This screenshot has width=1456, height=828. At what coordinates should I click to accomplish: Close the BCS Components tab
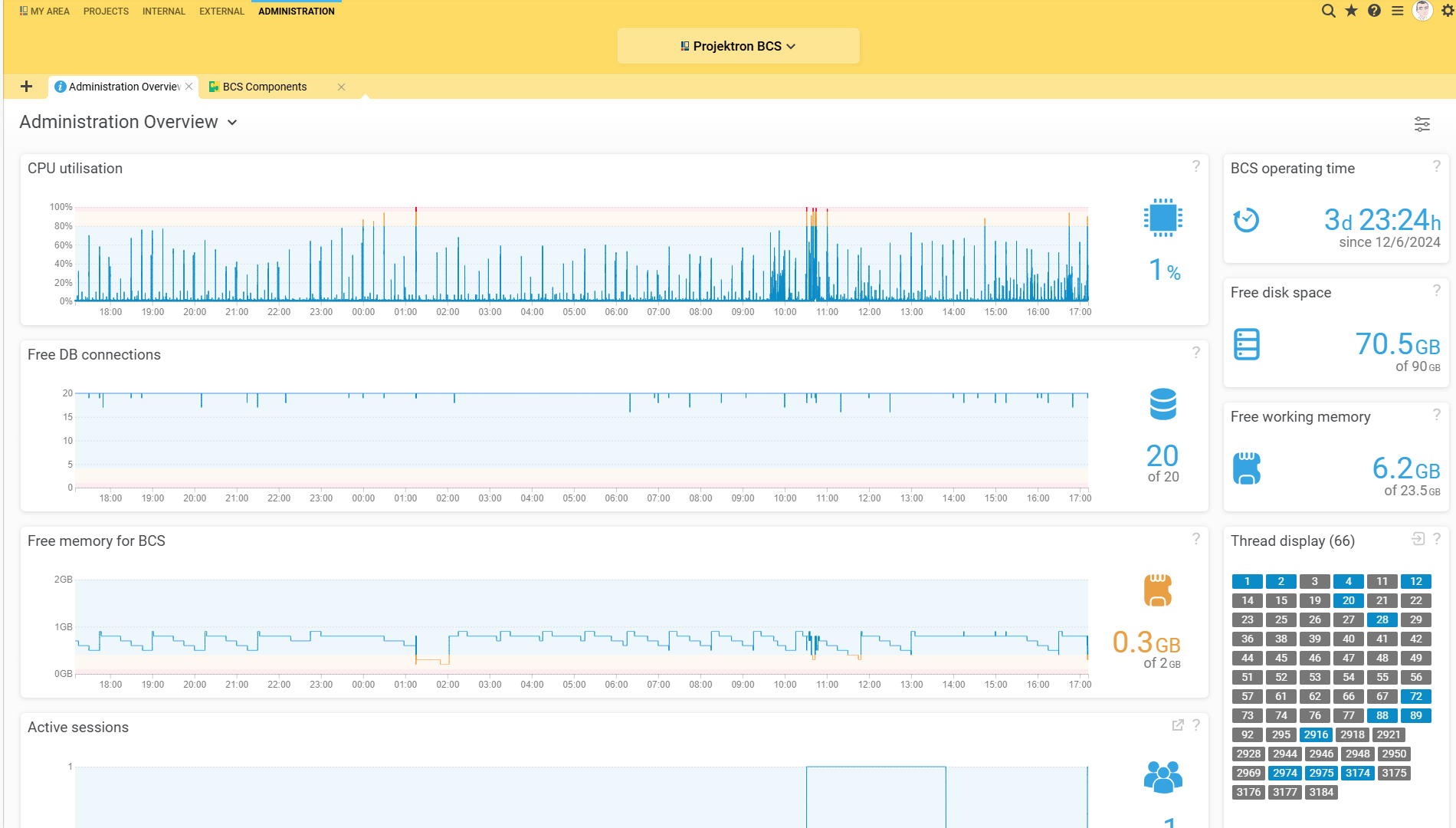[342, 87]
